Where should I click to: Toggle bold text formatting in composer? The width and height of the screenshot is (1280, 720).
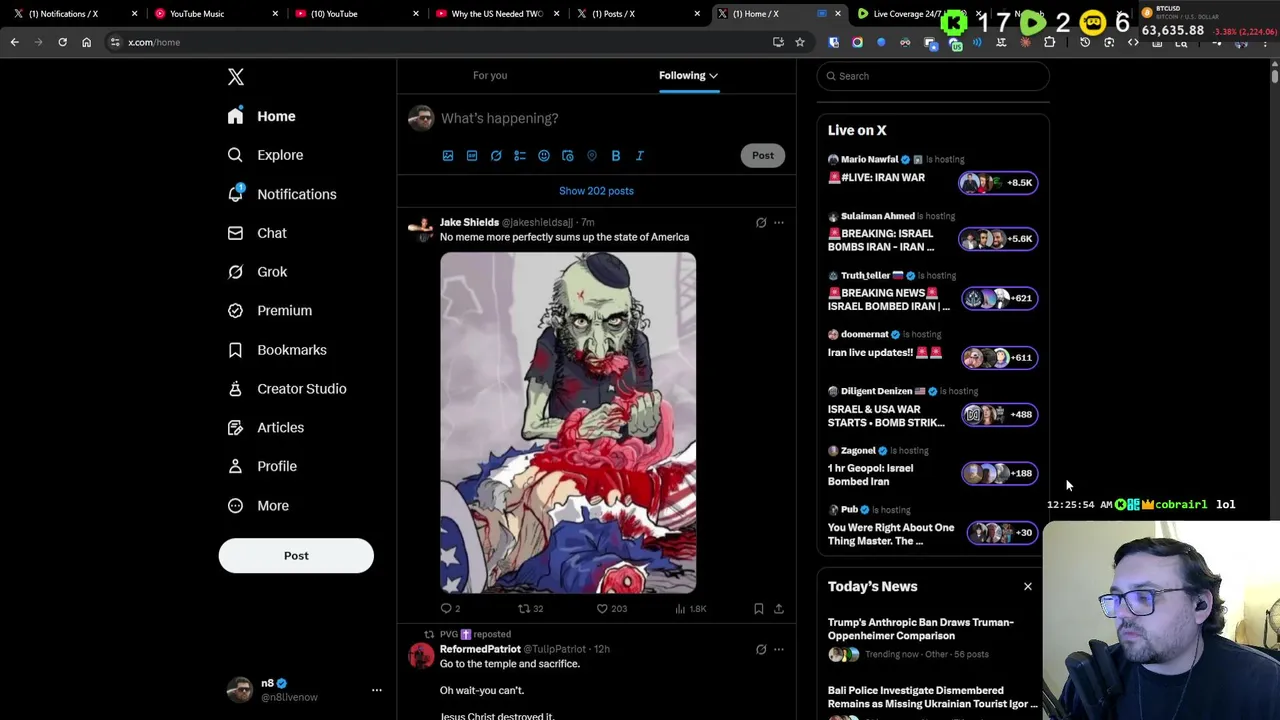616,156
